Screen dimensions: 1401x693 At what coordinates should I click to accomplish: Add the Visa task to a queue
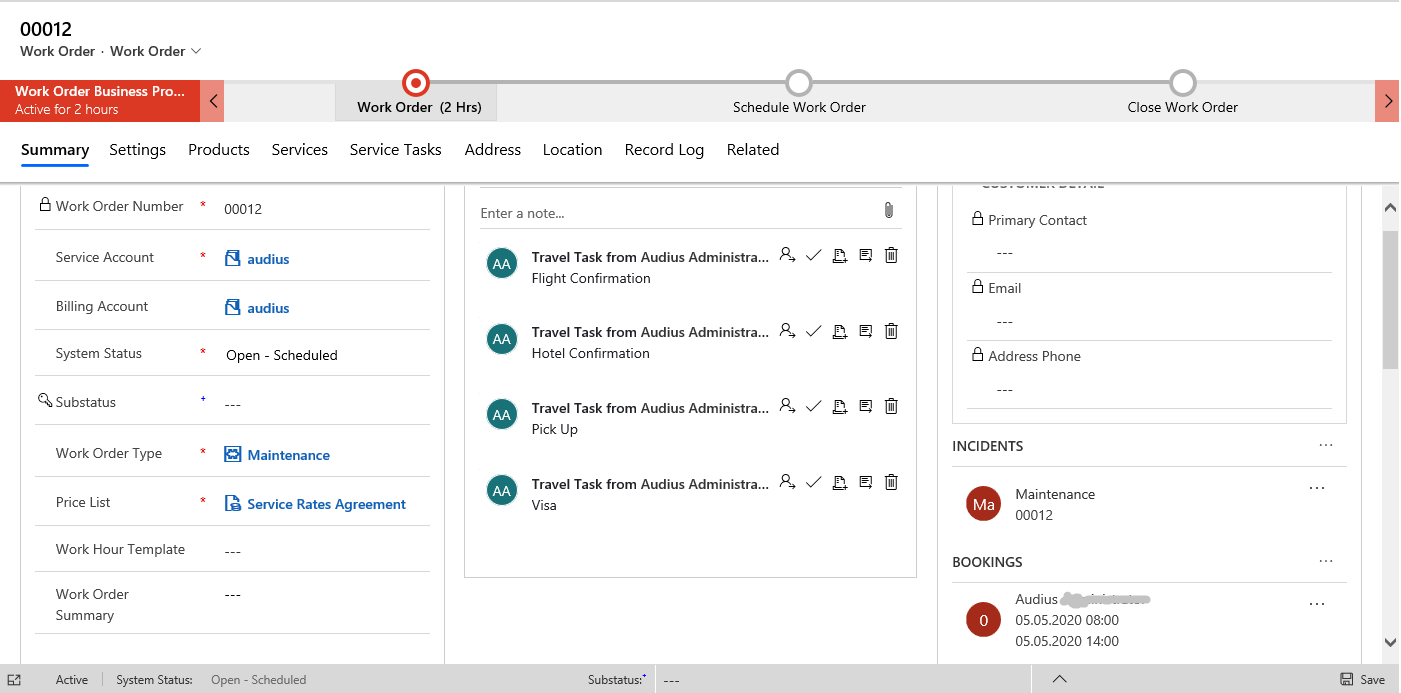coord(839,482)
